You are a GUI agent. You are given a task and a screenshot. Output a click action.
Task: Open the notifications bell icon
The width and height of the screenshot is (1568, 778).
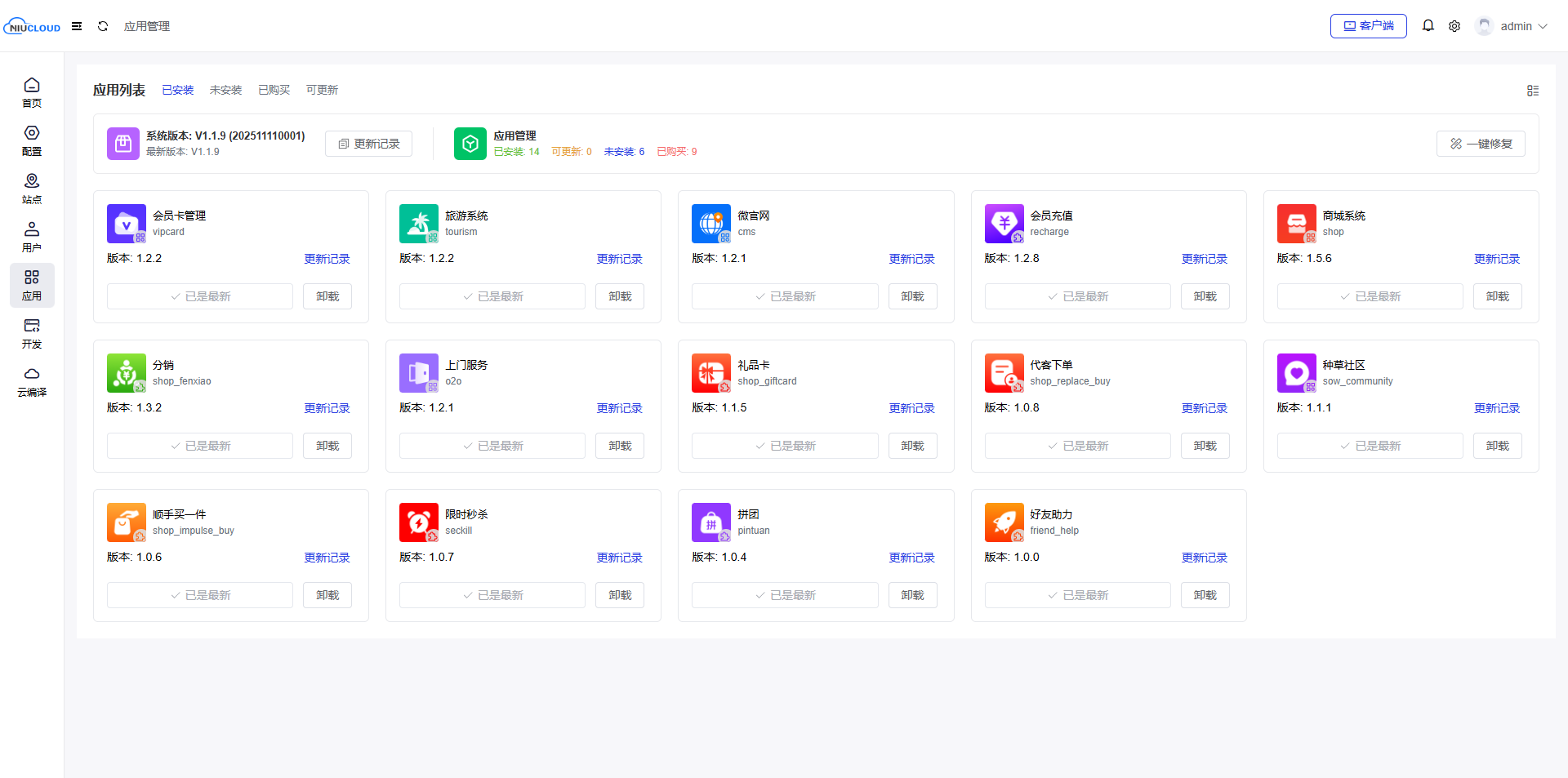tap(1428, 26)
